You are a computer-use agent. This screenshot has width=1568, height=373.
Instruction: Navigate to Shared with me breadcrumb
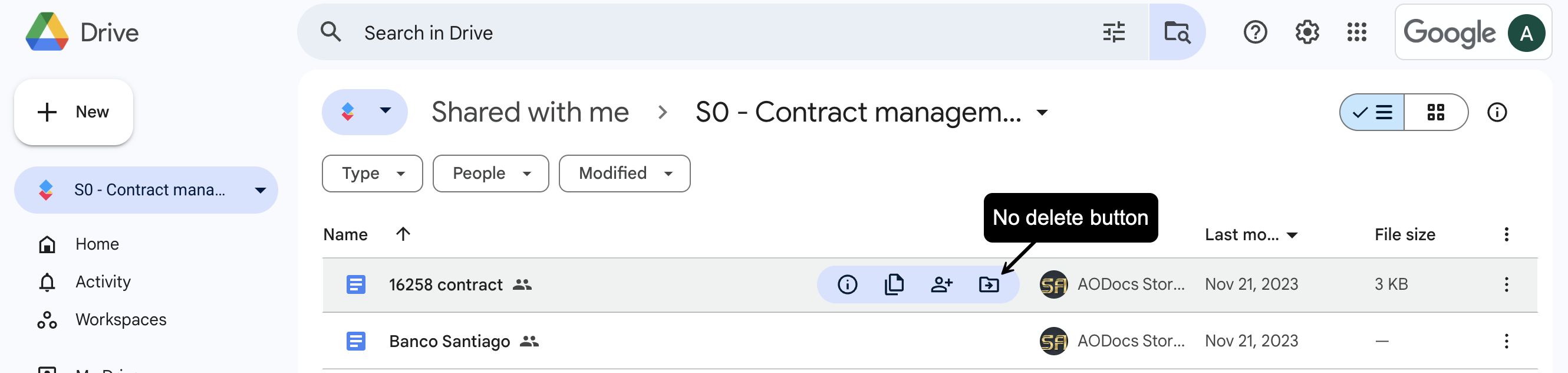click(529, 112)
